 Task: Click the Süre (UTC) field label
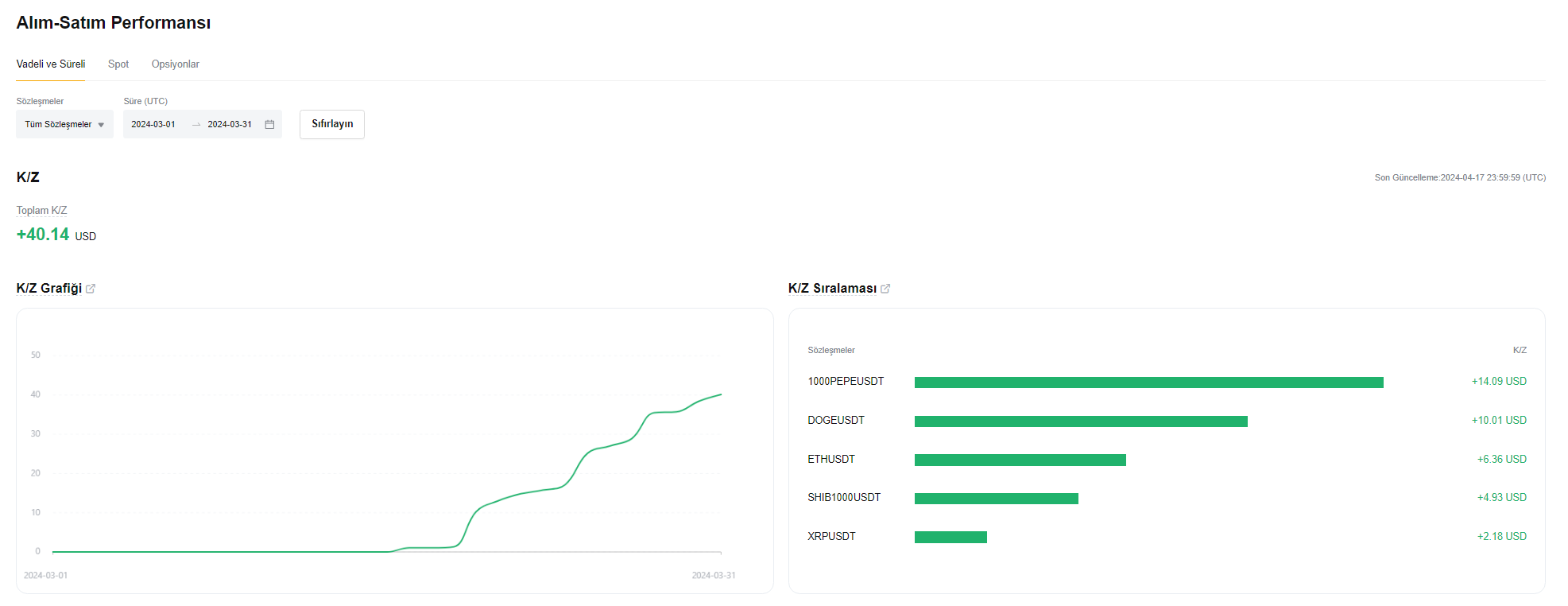tap(145, 102)
